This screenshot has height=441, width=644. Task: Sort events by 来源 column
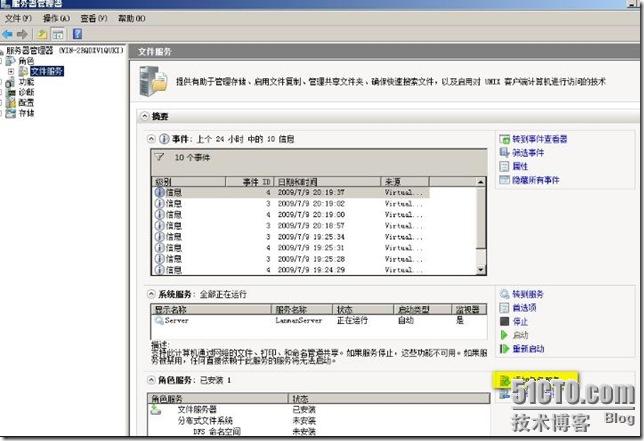click(405, 182)
